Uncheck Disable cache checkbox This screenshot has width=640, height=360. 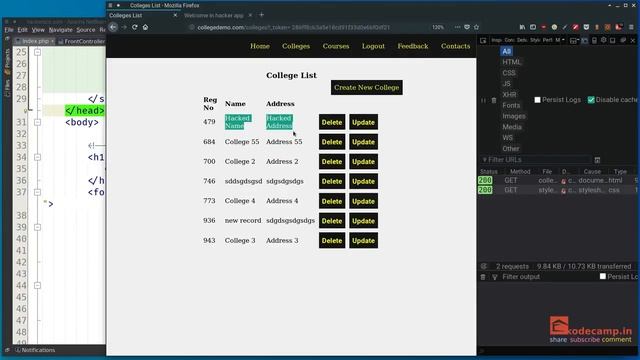pyautogui.click(x=591, y=100)
